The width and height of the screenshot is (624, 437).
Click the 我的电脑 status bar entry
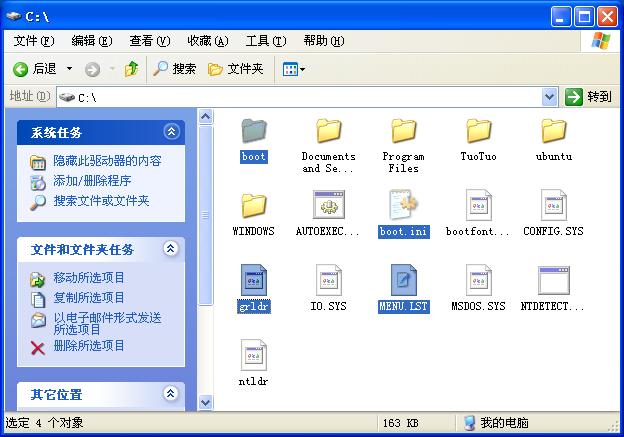coord(496,423)
